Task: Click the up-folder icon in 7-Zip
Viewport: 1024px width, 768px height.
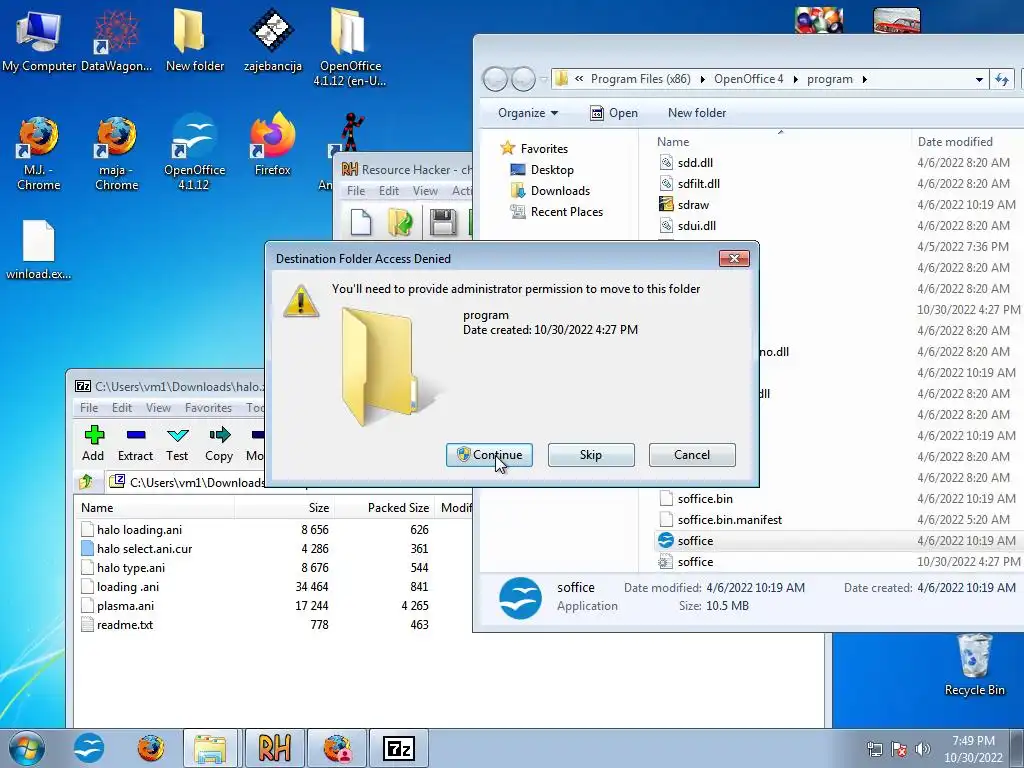Action: [86, 482]
